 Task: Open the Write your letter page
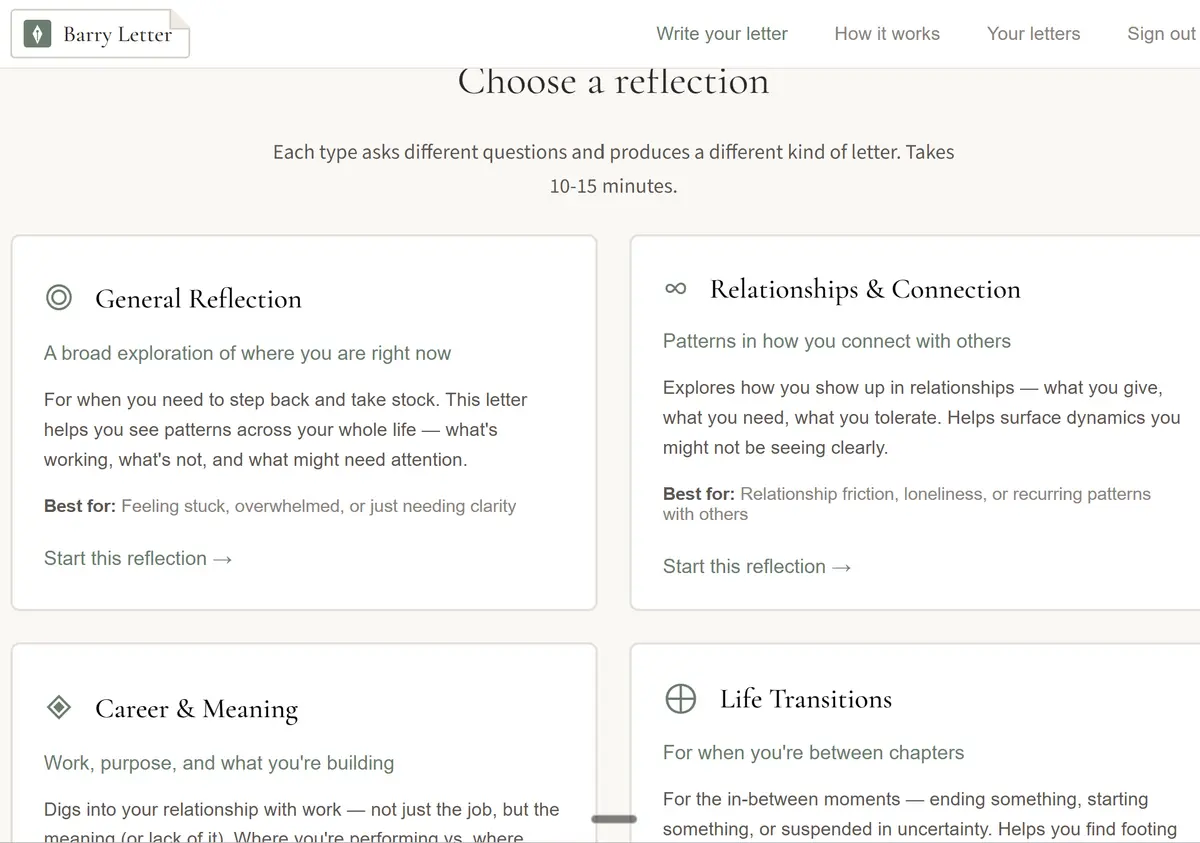(721, 34)
